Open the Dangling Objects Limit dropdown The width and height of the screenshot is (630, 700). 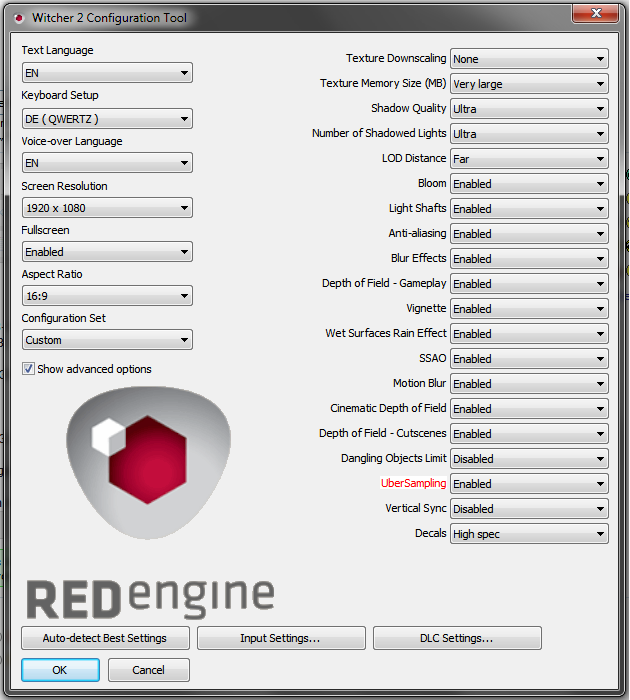click(529, 459)
